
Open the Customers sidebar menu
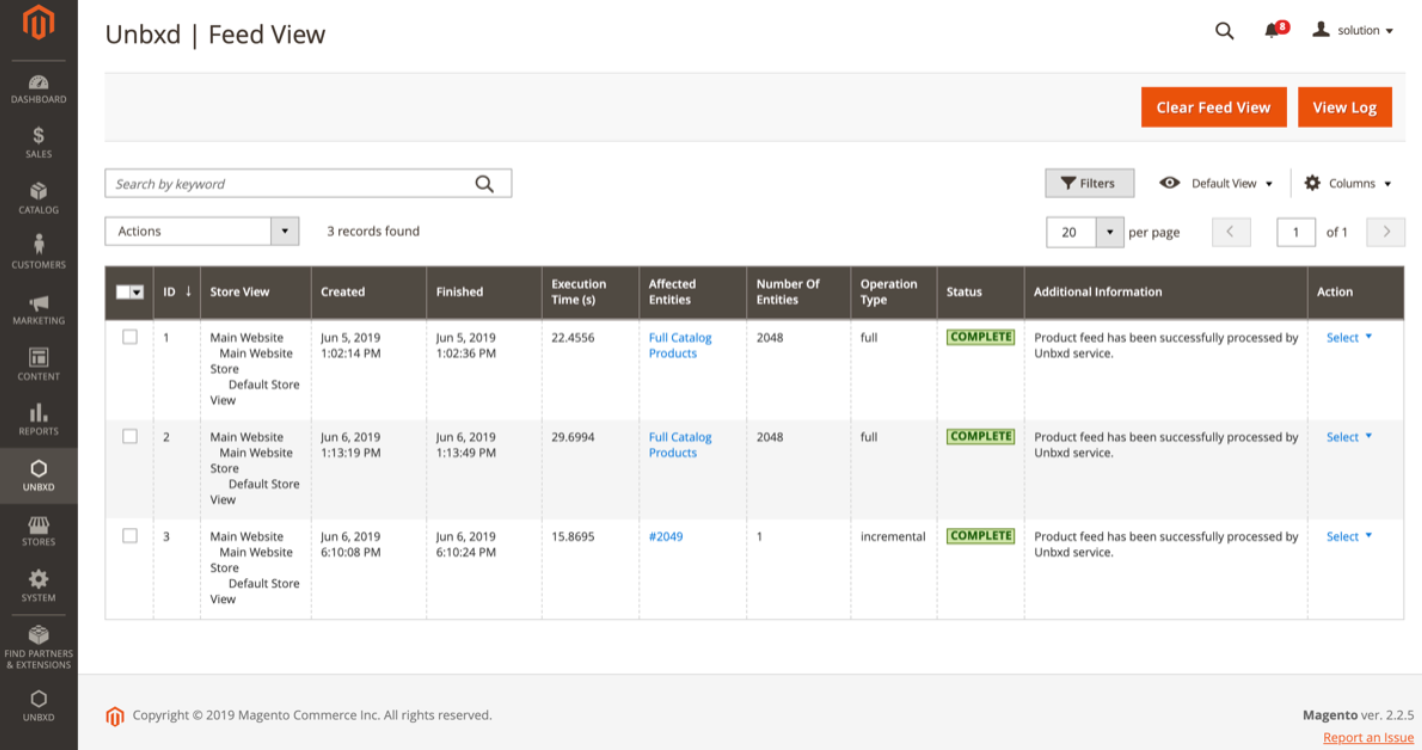click(x=38, y=252)
